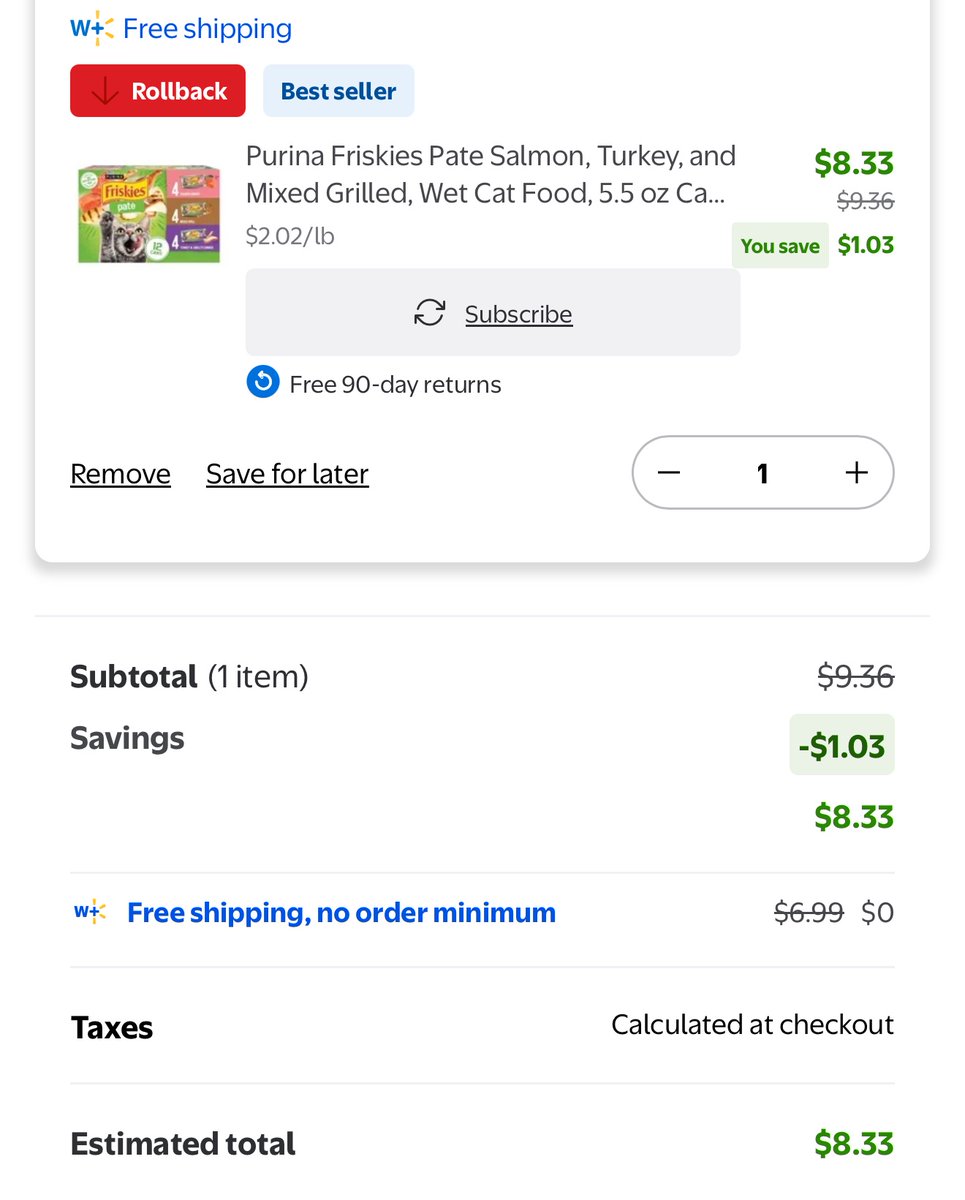Image resolution: width=965 pixels, height=1200 pixels.
Task: Click the Free shipping text at top
Action: pyautogui.click(x=208, y=29)
